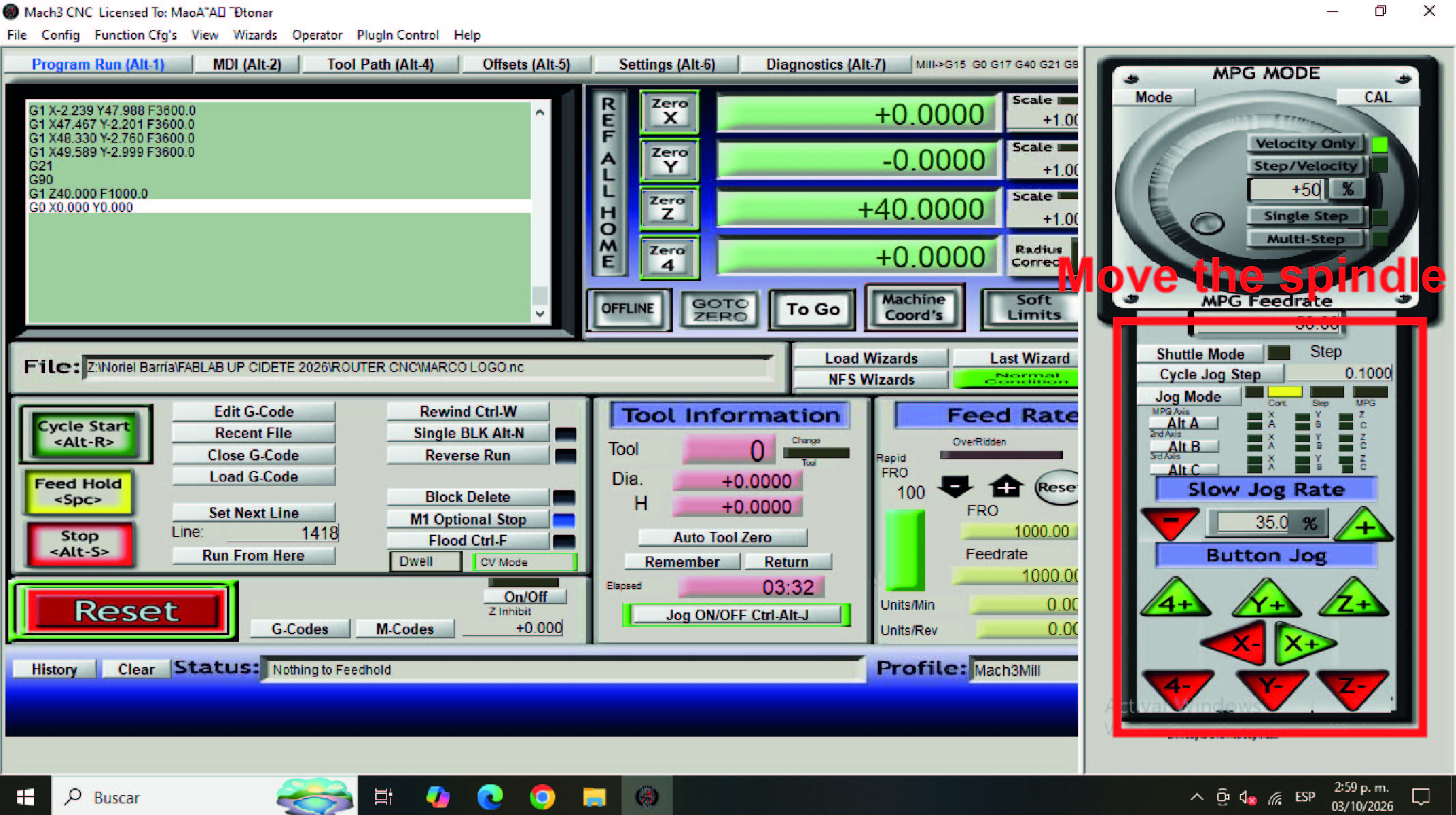Click the Zero X axis button
1456x815 pixels.
coord(669,112)
